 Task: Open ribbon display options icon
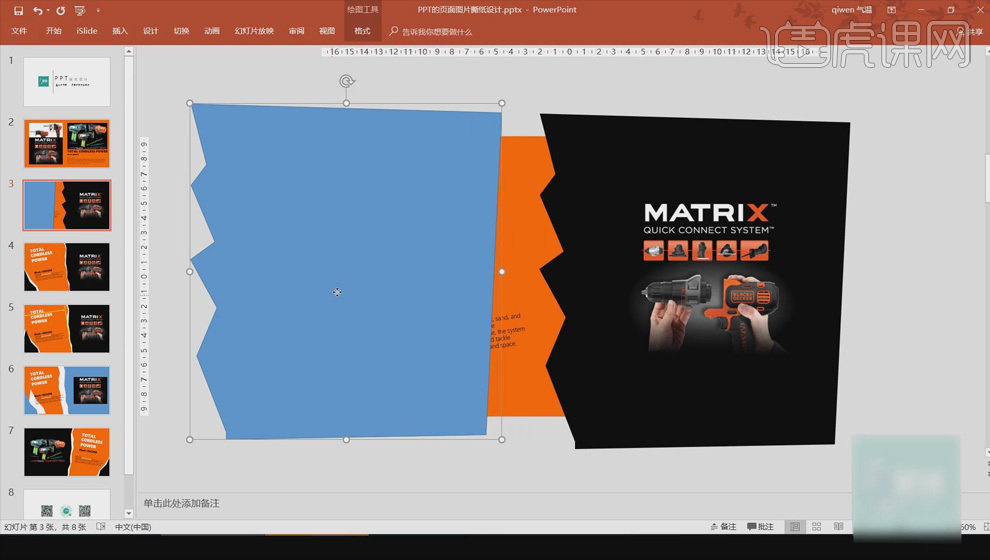click(891, 10)
